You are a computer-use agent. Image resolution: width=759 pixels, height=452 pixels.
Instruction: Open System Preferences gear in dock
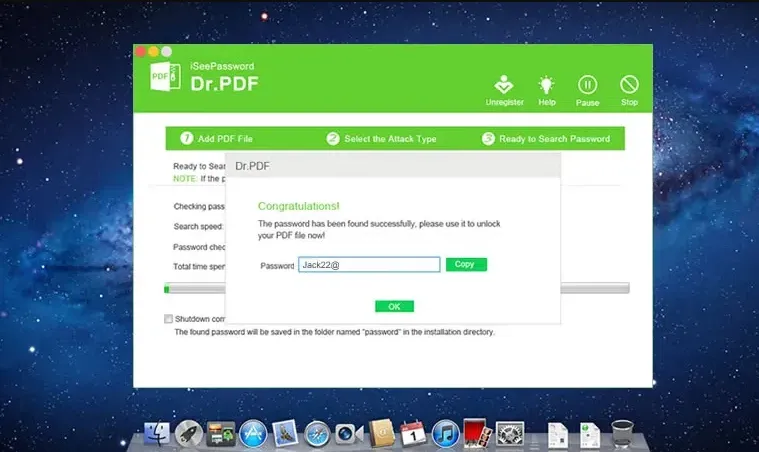click(510, 433)
